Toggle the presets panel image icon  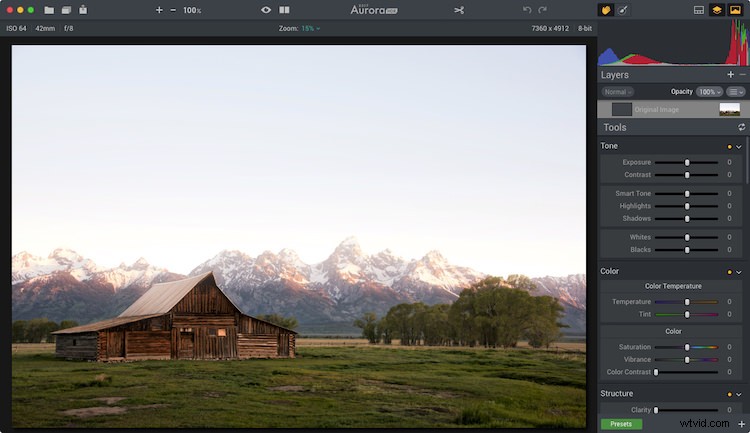735,10
